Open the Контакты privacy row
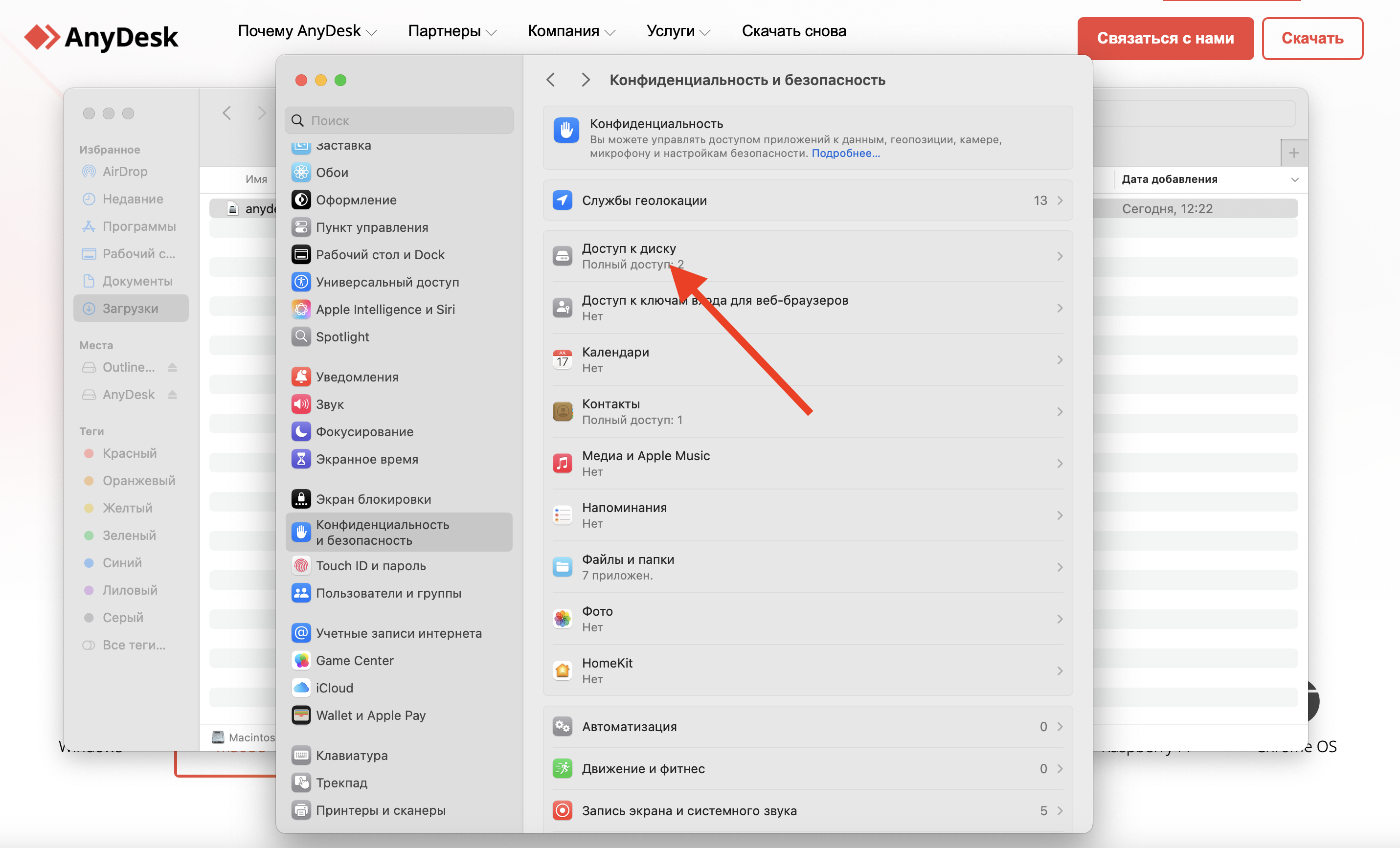 coord(808,412)
